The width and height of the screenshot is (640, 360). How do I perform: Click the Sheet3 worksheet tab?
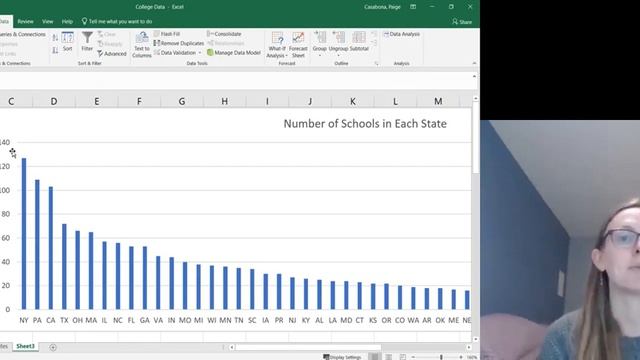coord(25,346)
